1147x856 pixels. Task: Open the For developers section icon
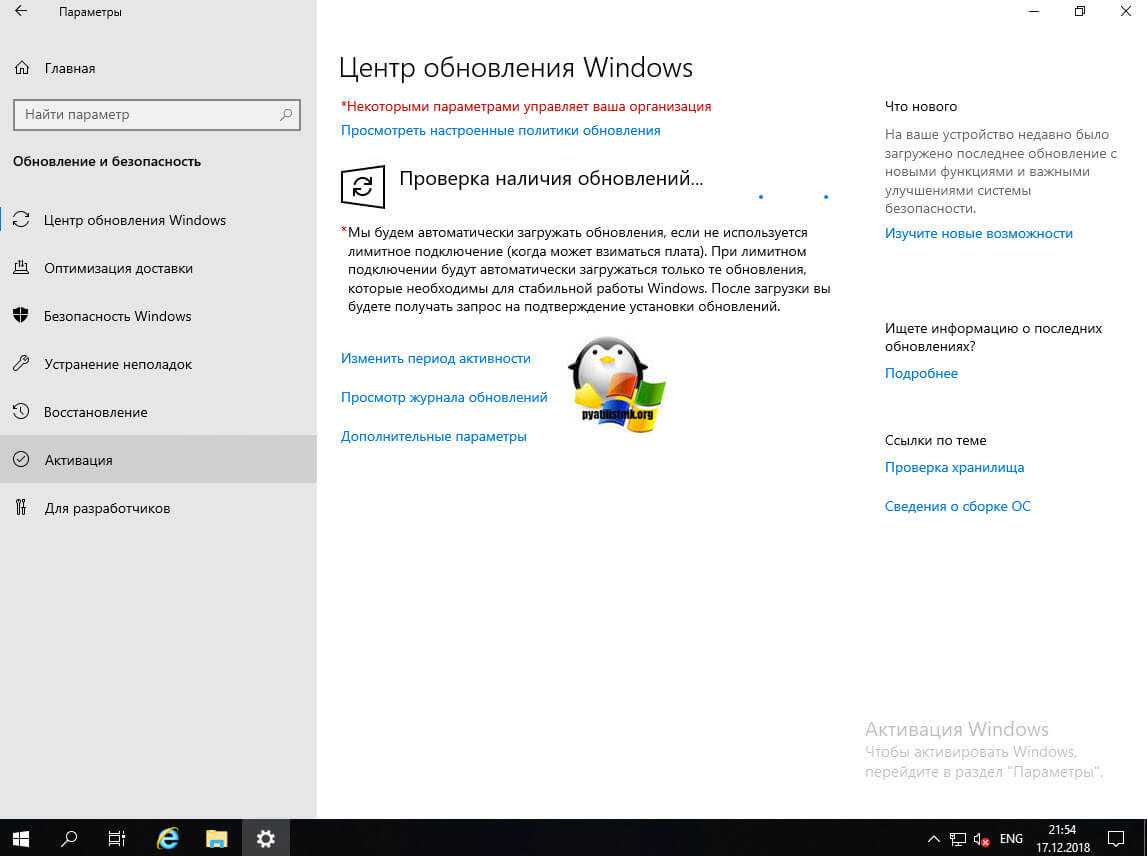21,508
